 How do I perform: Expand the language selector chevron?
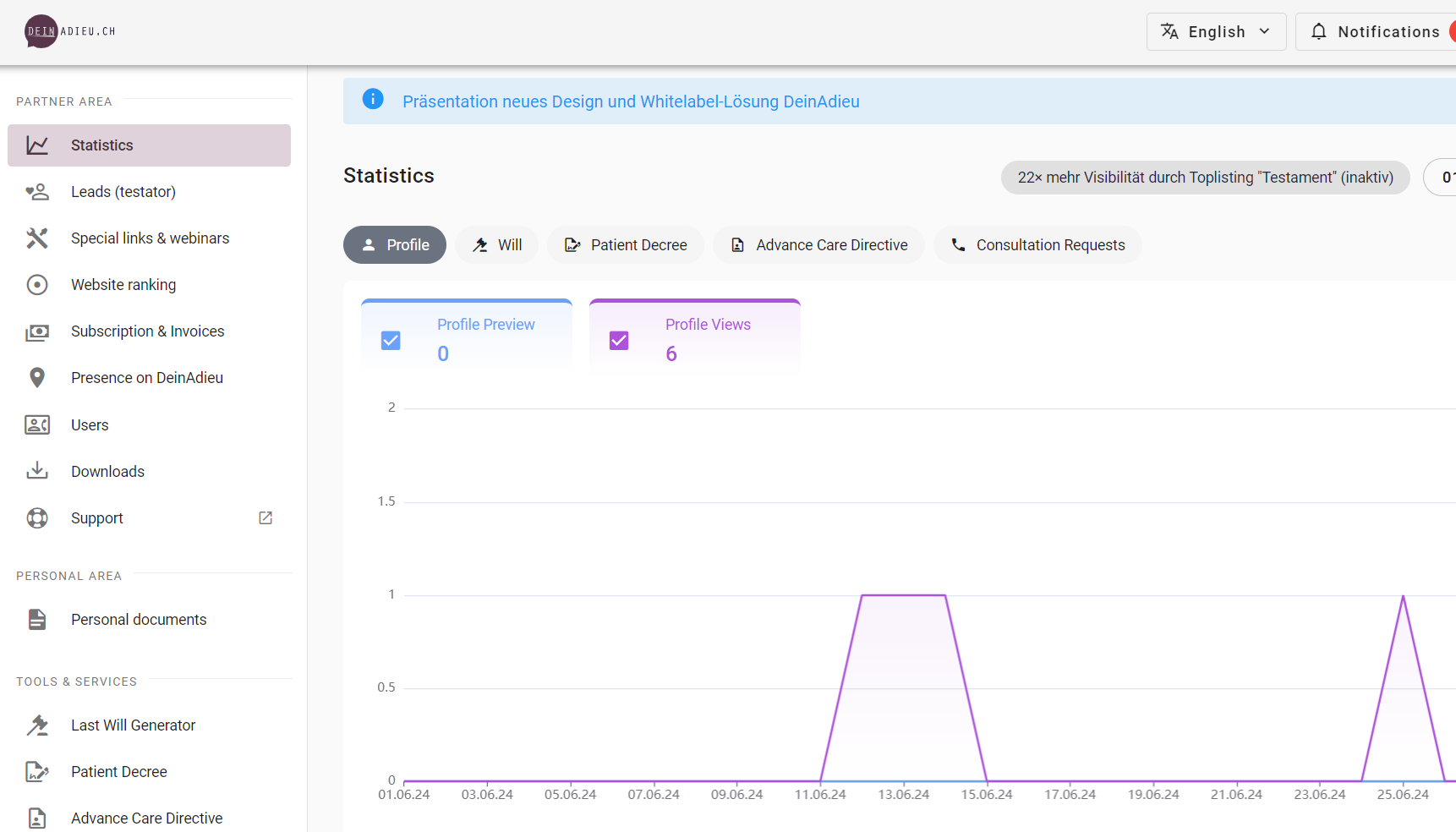click(x=1265, y=31)
